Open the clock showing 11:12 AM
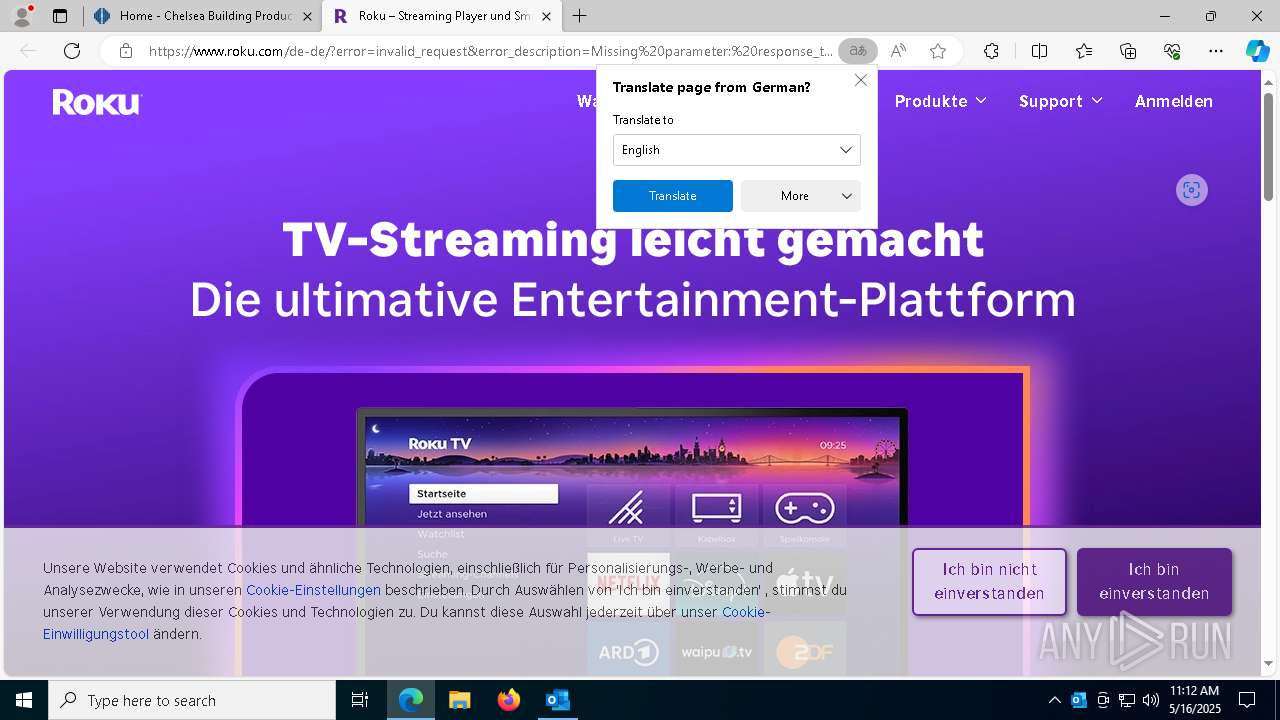The height and width of the screenshot is (720, 1280). tap(1195, 700)
